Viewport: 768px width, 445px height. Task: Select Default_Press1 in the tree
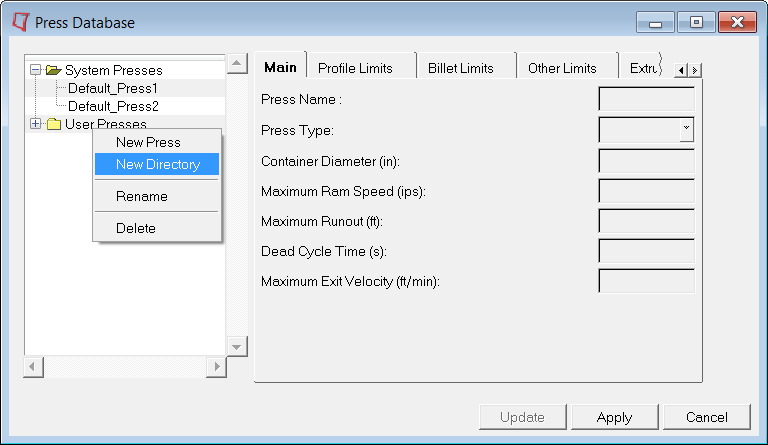click(113, 88)
